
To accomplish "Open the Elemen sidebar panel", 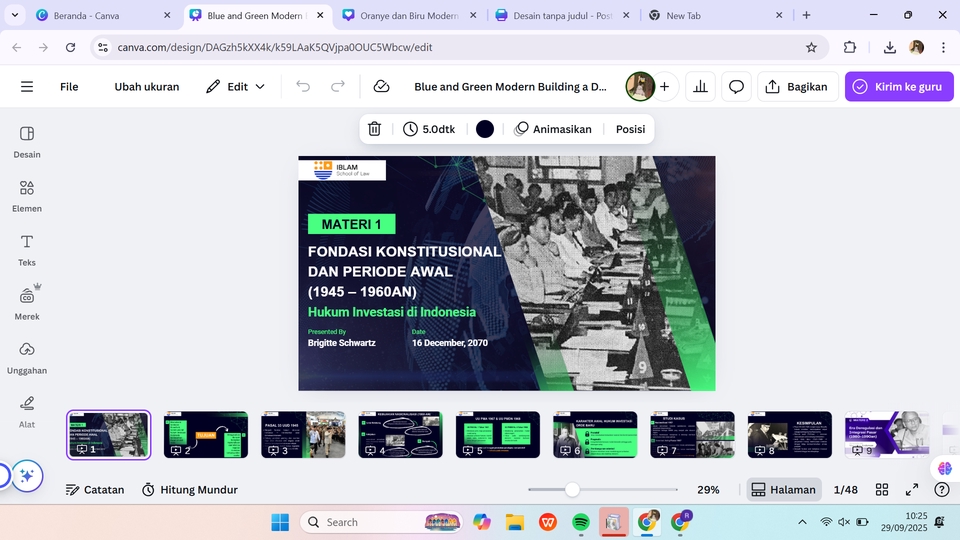I will coord(27,196).
